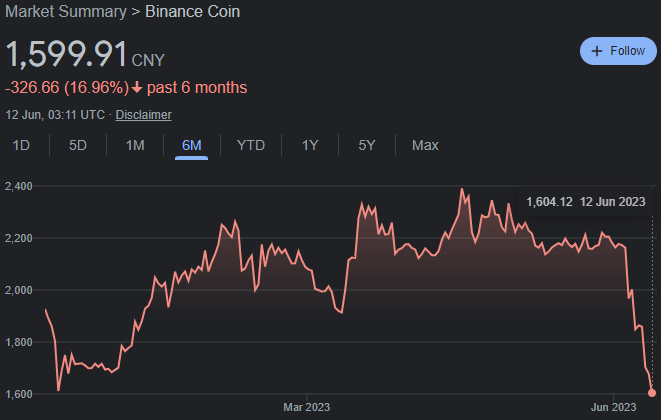Select the Max range tab

point(425,145)
